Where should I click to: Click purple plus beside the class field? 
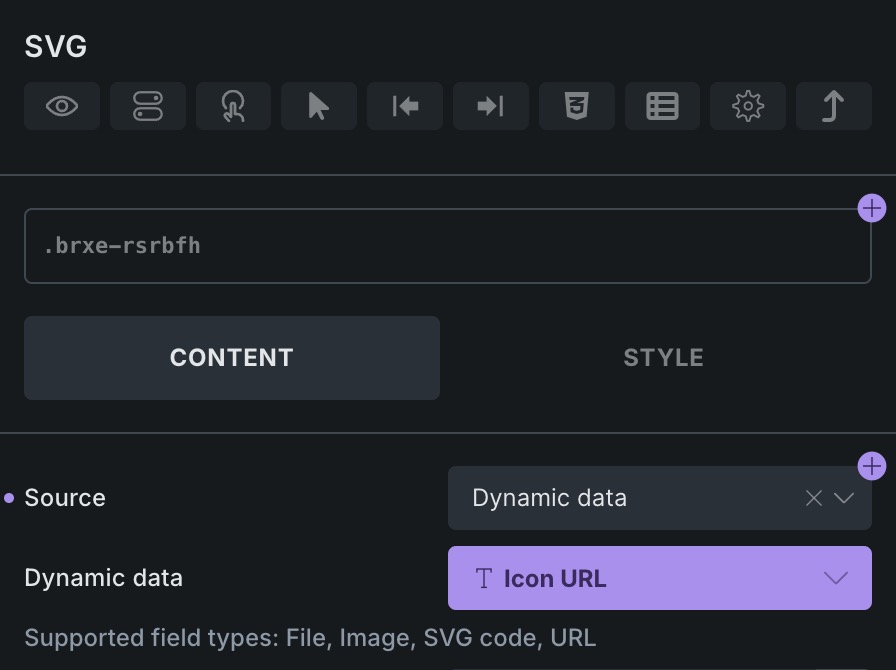[872, 208]
